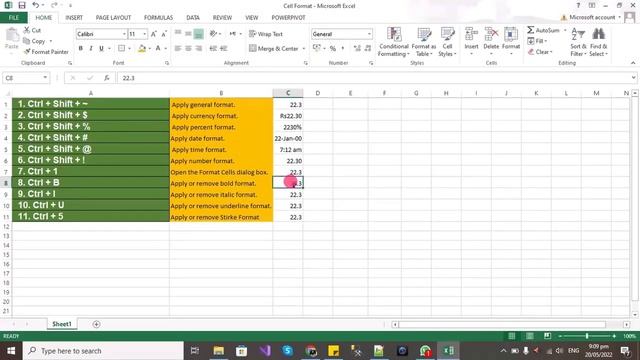Switch to the FORMULAS tab

point(158,18)
